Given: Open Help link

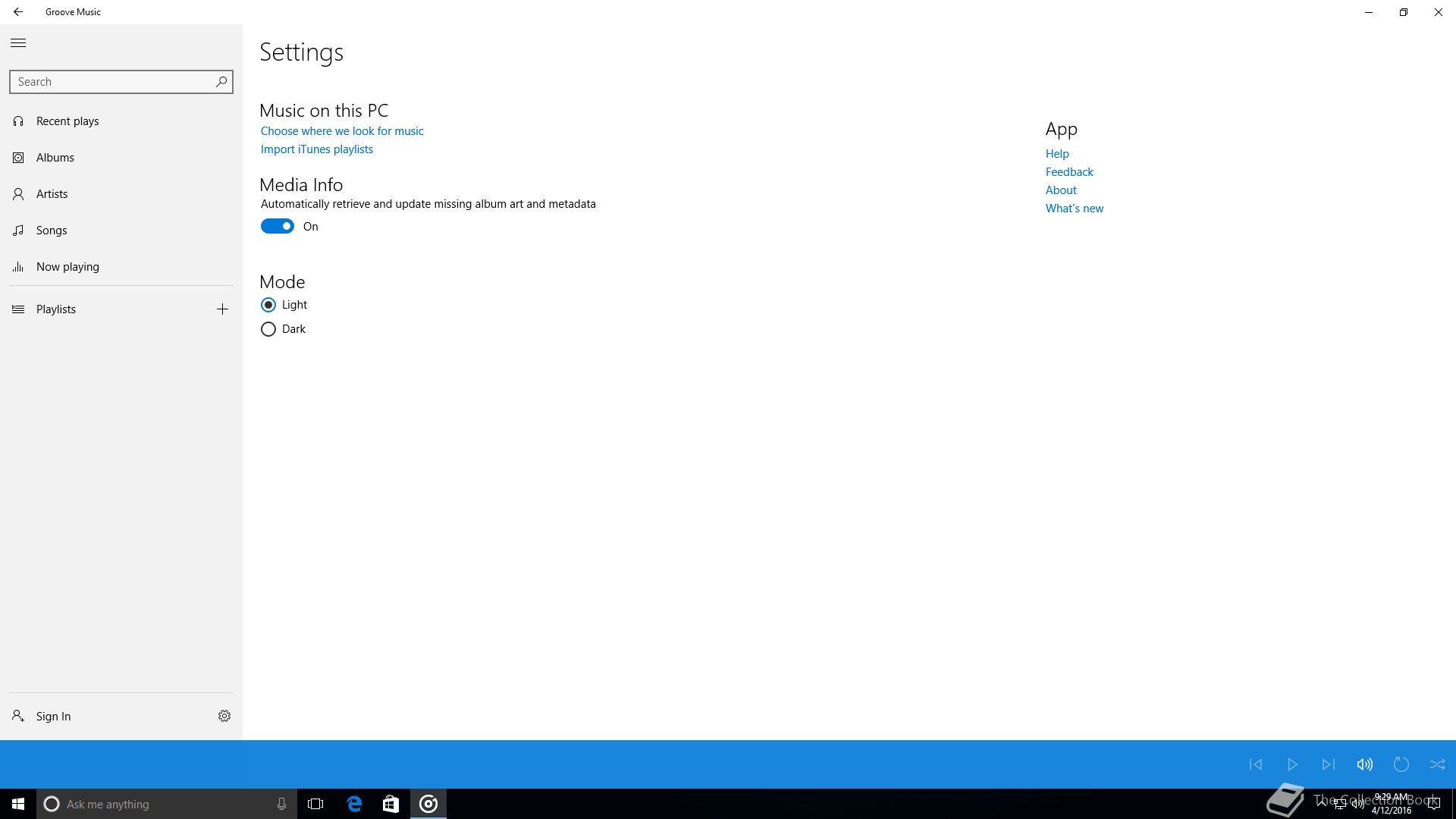Looking at the screenshot, I should pos(1057,154).
